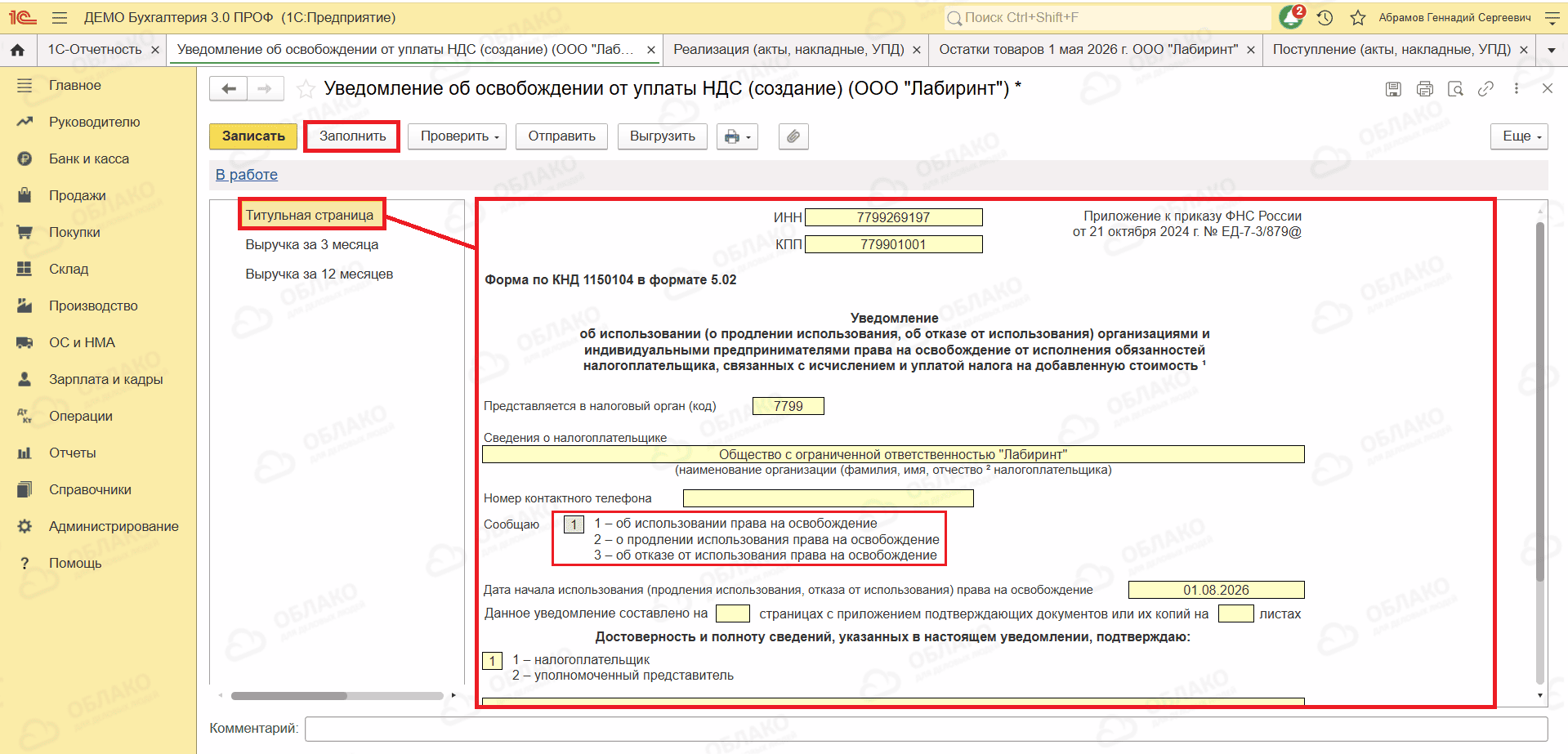1568x754 pixels.
Task: Click the save diskette icon
Action: click(x=1394, y=89)
